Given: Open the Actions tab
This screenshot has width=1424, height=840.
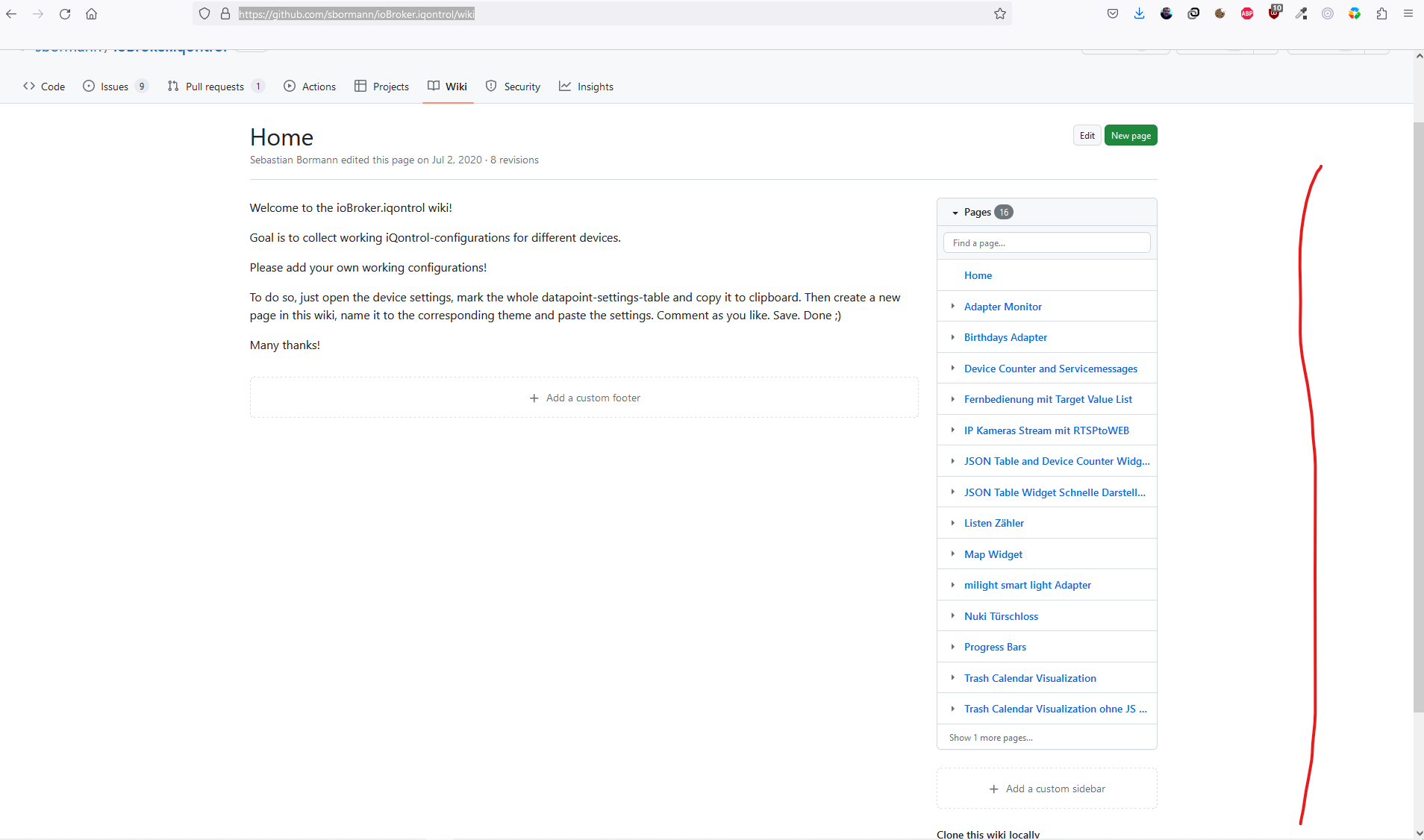Looking at the screenshot, I should coord(310,87).
